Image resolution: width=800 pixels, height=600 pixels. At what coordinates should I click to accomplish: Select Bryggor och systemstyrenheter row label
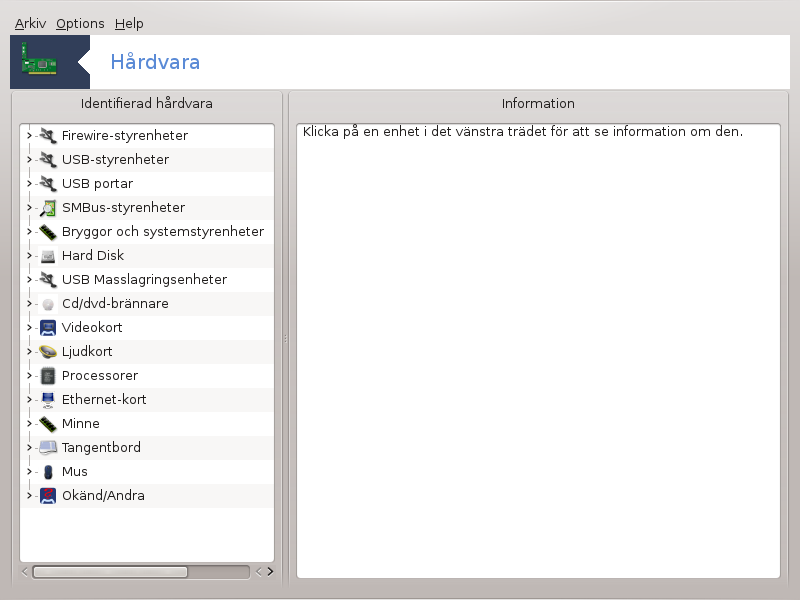[163, 232]
